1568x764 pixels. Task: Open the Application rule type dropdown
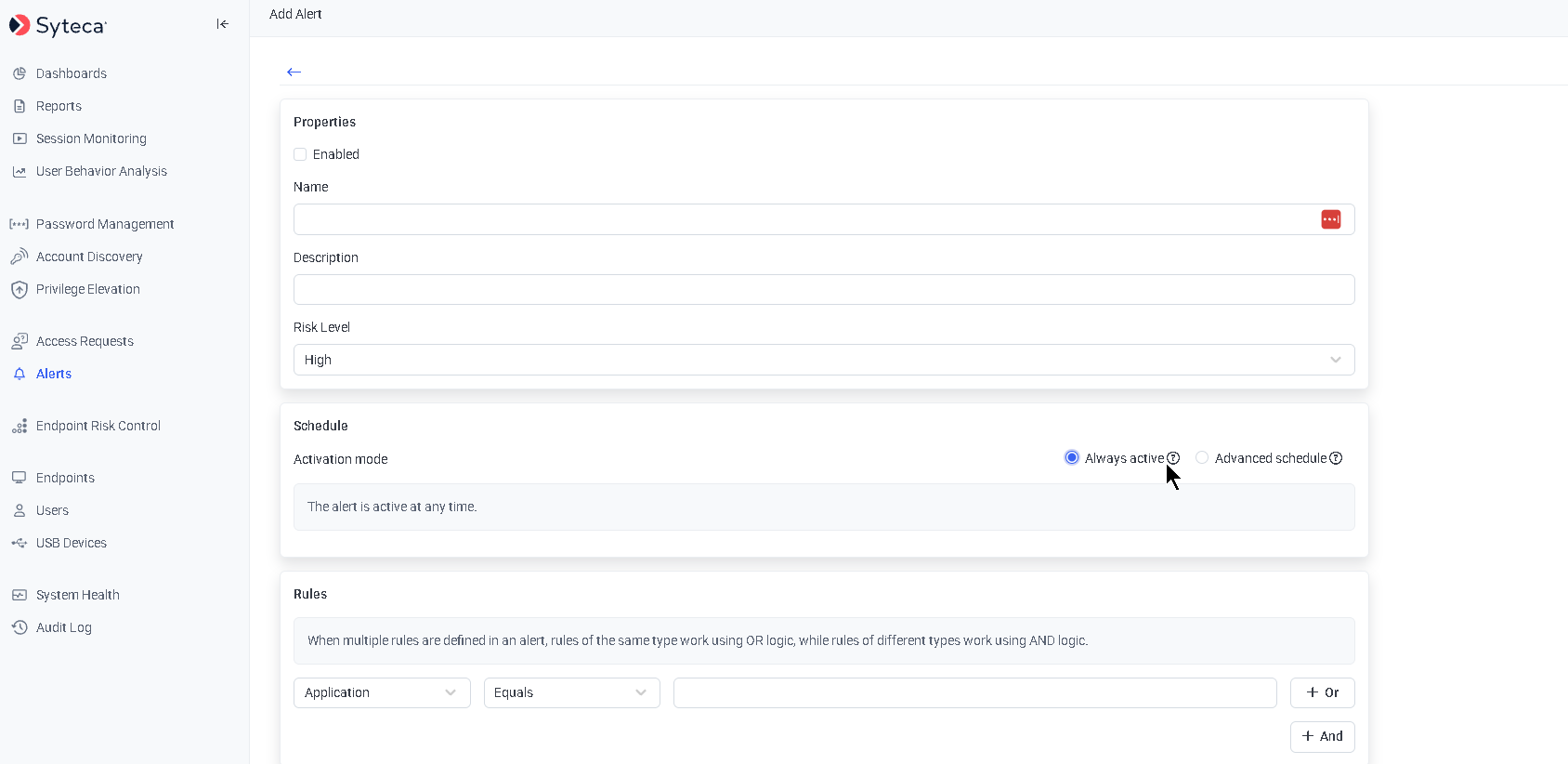(x=382, y=692)
